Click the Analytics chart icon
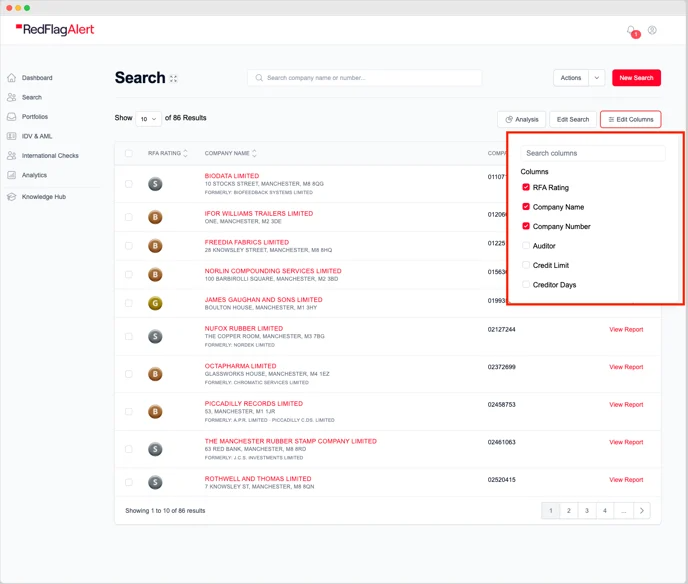 (11, 175)
